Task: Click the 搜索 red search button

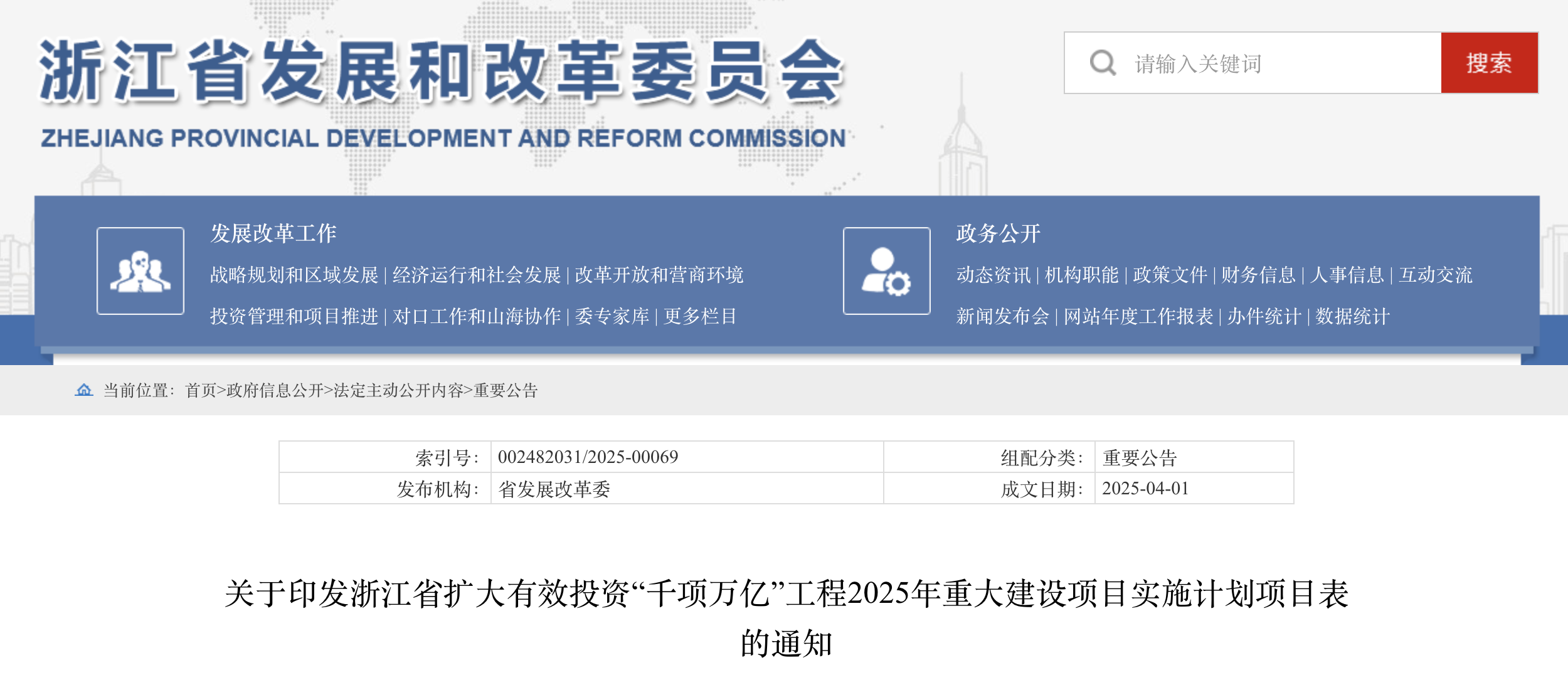Action: click(x=1489, y=63)
